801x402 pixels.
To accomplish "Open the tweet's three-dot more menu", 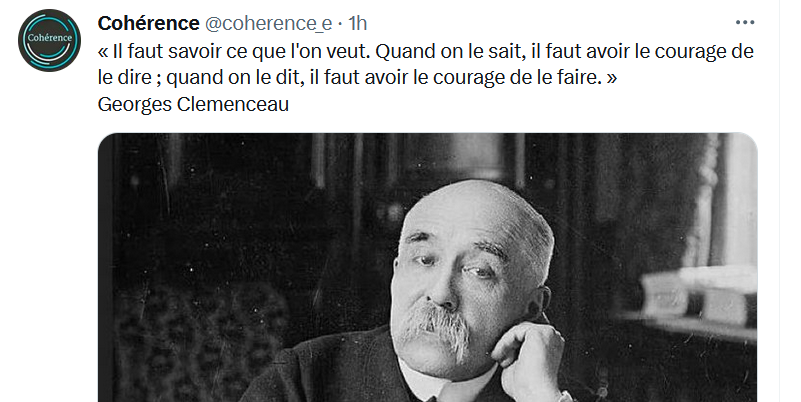I will pyautogui.click(x=745, y=22).
